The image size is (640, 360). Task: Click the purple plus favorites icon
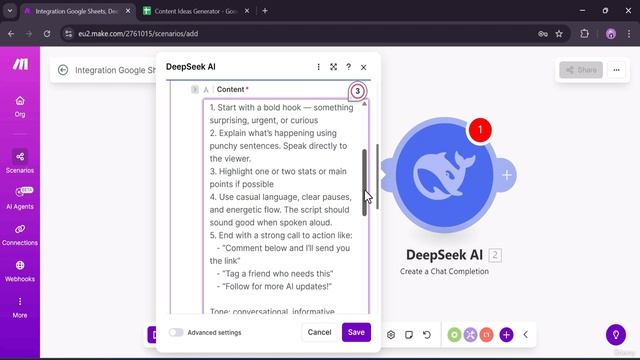click(x=506, y=335)
